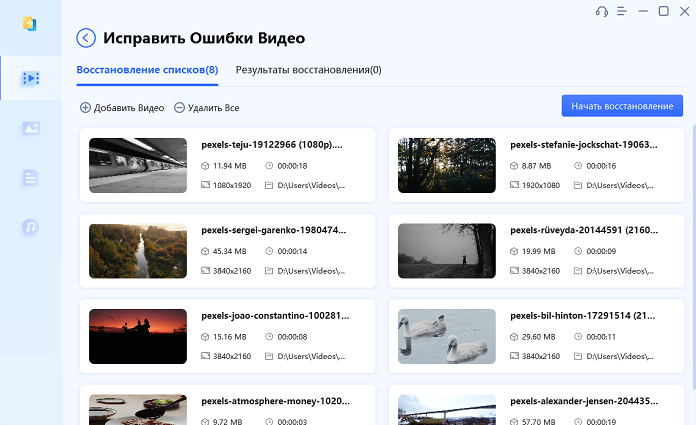The width and height of the screenshot is (696, 425).
Task: Click the 00:00:08 duration value
Action: point(292,337)
